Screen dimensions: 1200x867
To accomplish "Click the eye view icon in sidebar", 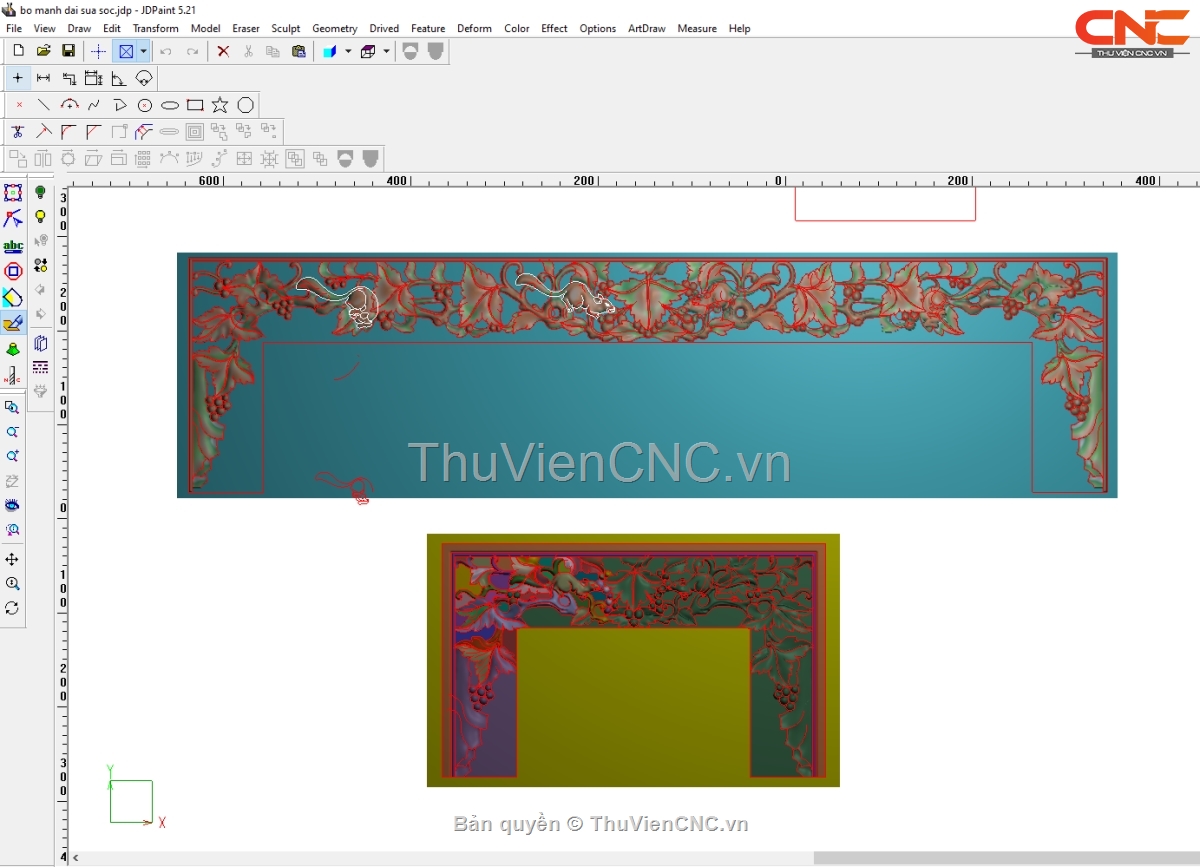I will [12, 505].
